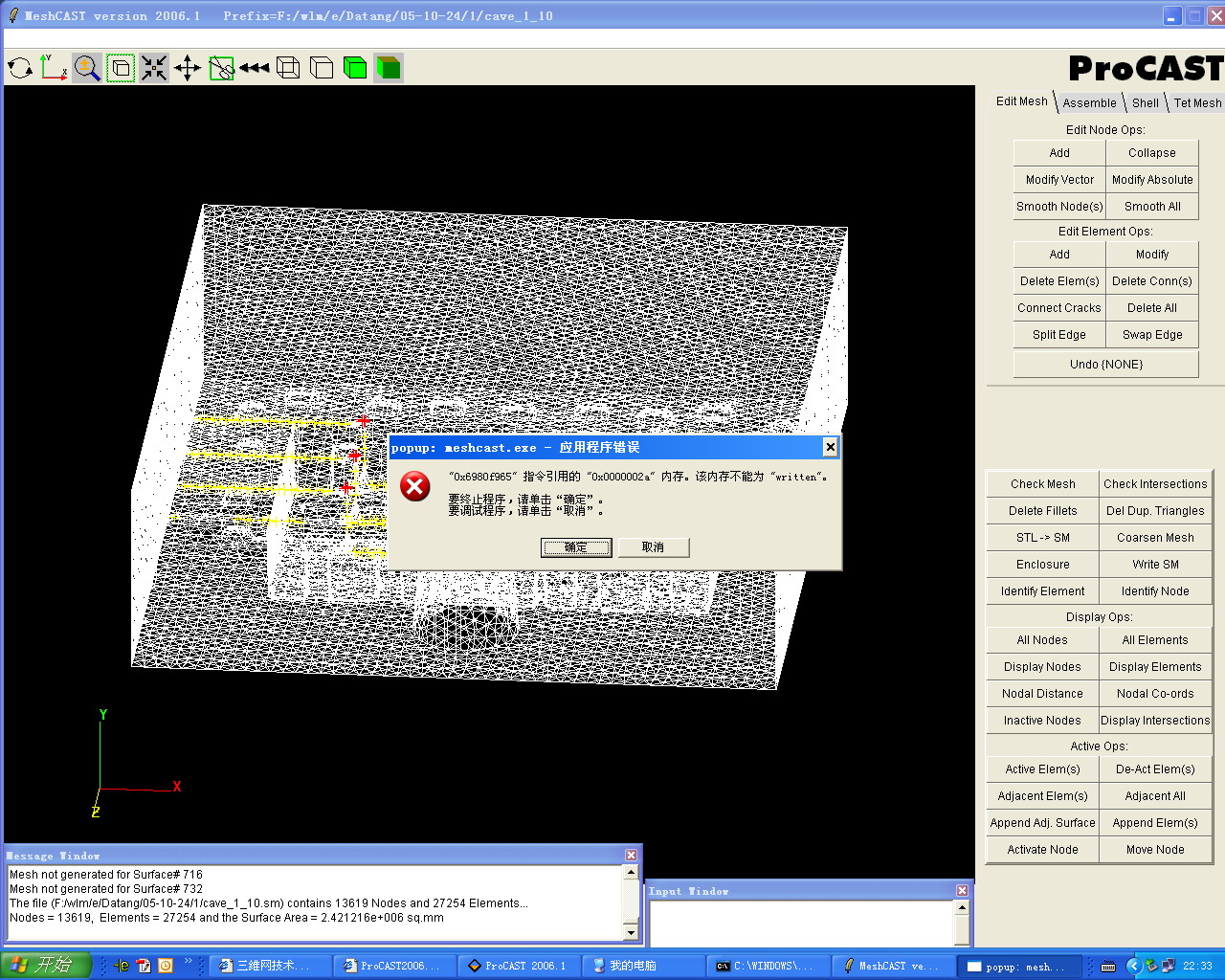
Task: Click the Identify Element button
Action: [1042, 591]
